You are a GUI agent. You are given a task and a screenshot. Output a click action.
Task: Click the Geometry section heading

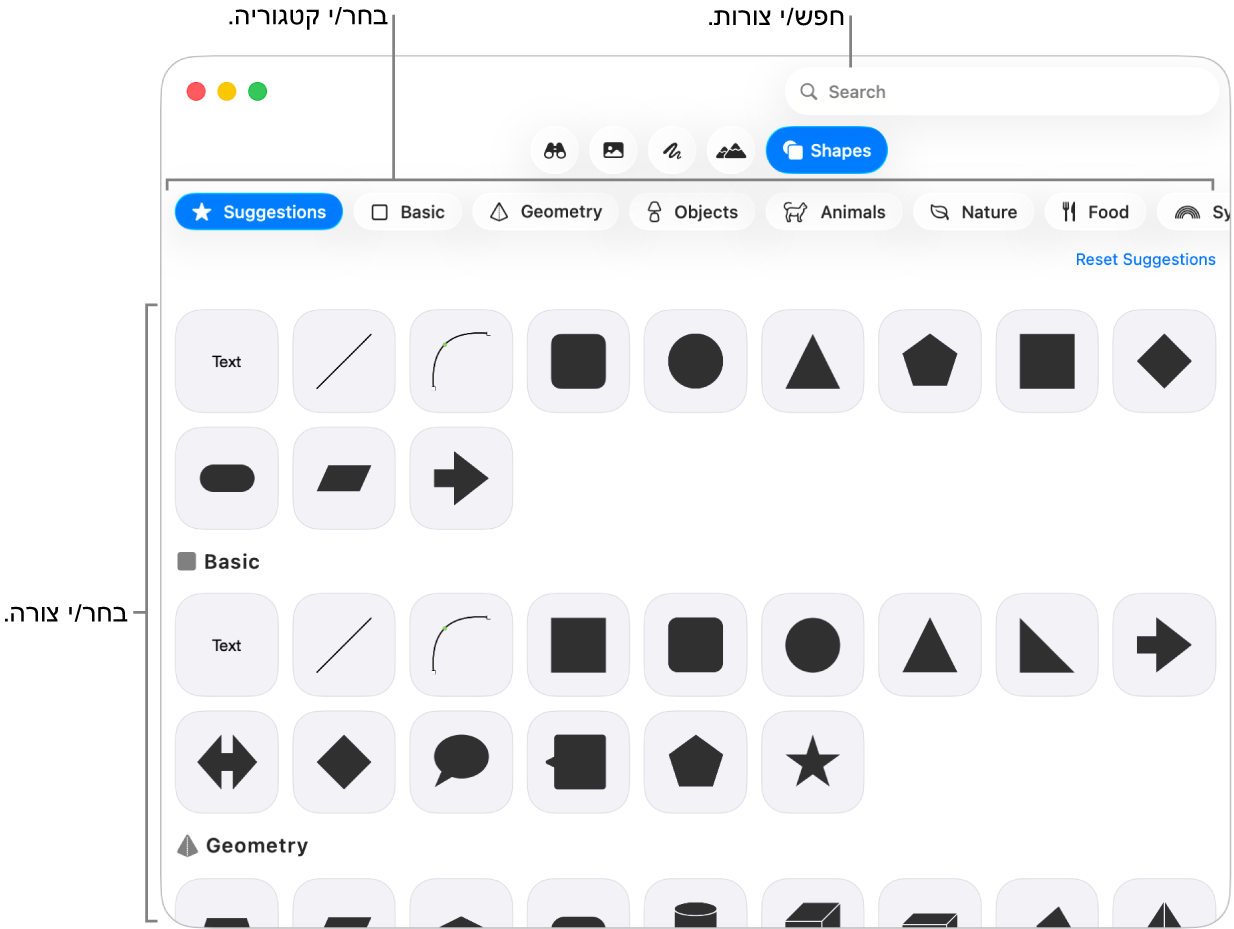243,846
